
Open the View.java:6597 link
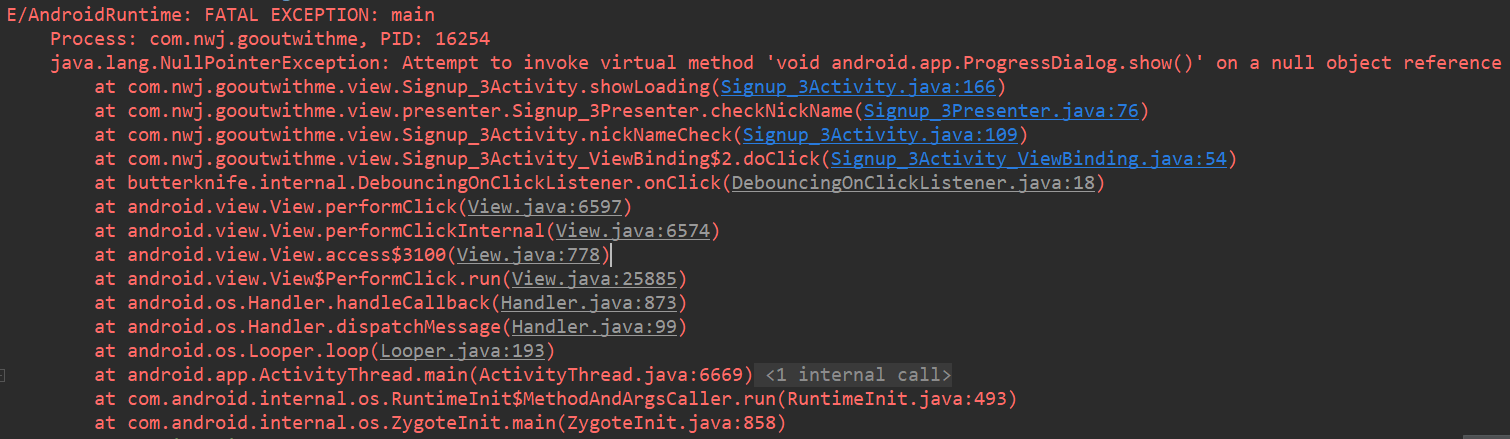[545, 207]
